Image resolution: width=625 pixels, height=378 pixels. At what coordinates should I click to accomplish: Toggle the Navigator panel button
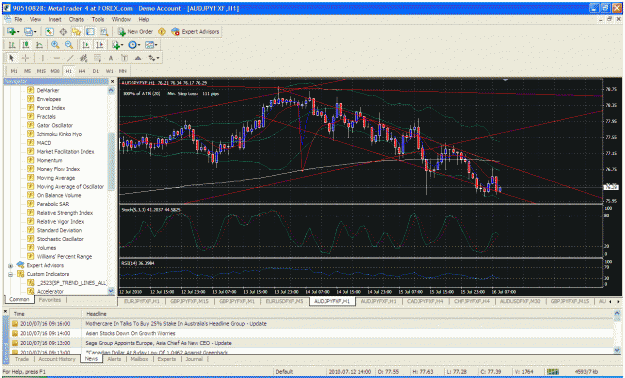tap(77, 32)
